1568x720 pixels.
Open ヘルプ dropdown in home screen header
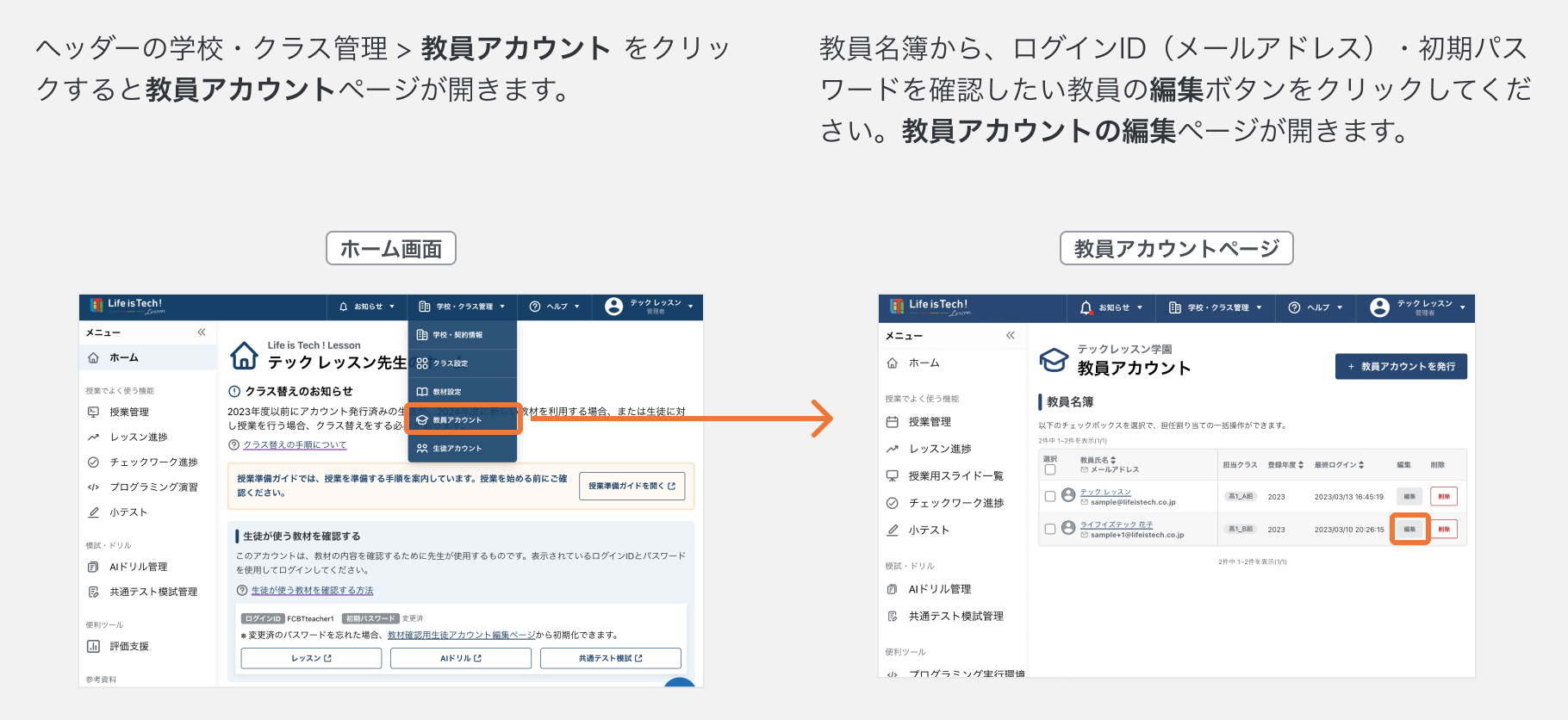click(555, 307)
